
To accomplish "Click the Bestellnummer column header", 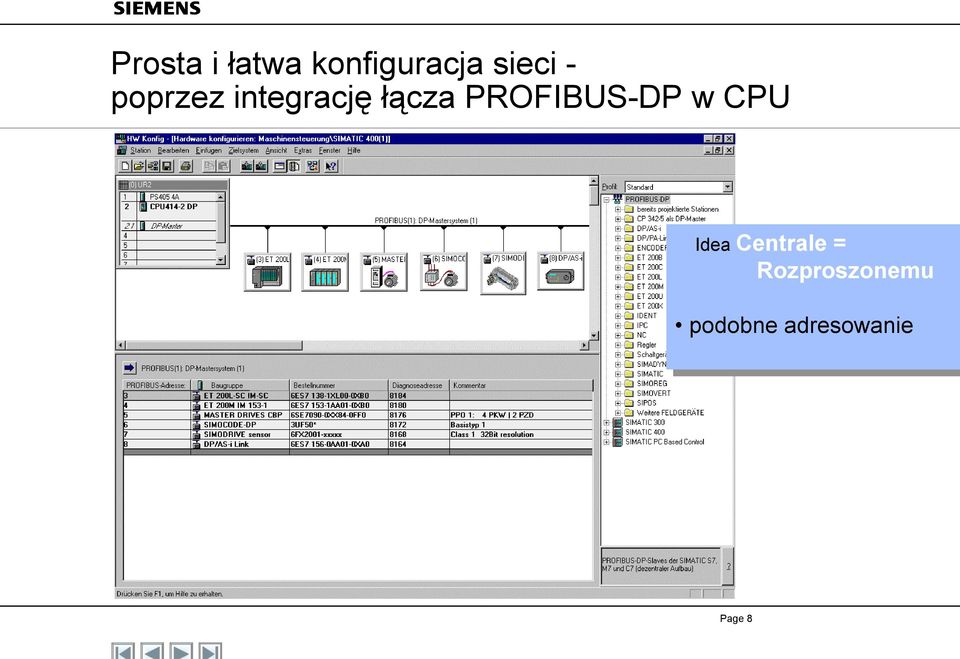I will coord(339,385).
